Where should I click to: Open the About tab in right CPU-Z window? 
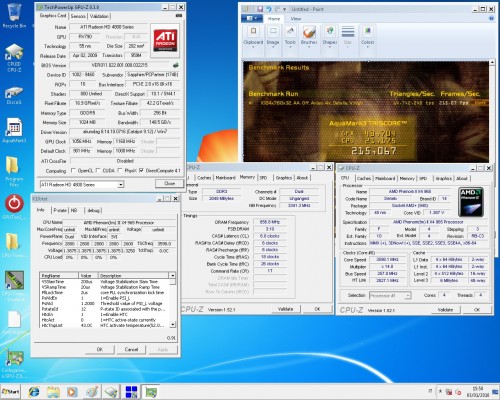coord(462,178)
